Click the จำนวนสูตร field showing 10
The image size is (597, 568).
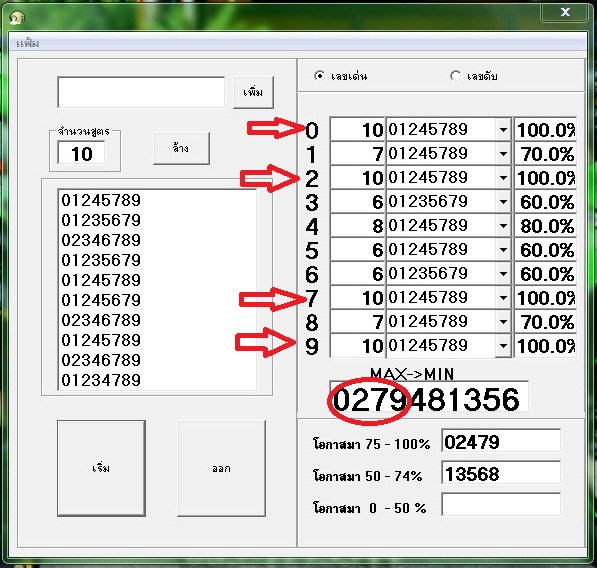coord(81,153)
